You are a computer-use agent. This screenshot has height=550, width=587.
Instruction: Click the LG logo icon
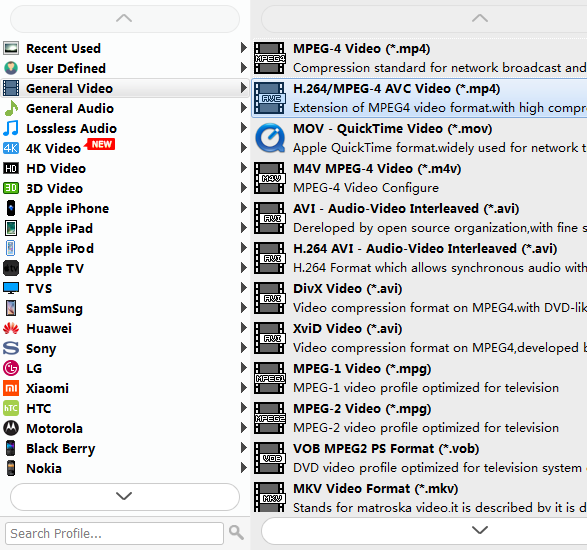pos(11,368)
